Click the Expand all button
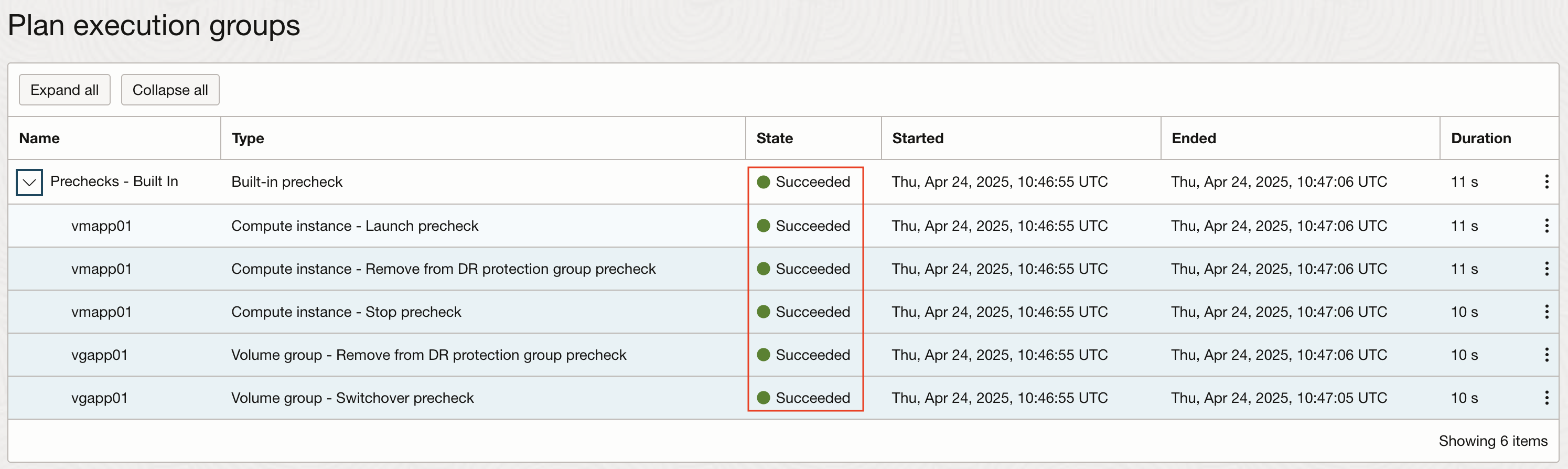The height and width of the screenshot is (469, 1568). [x=65, y=90]
